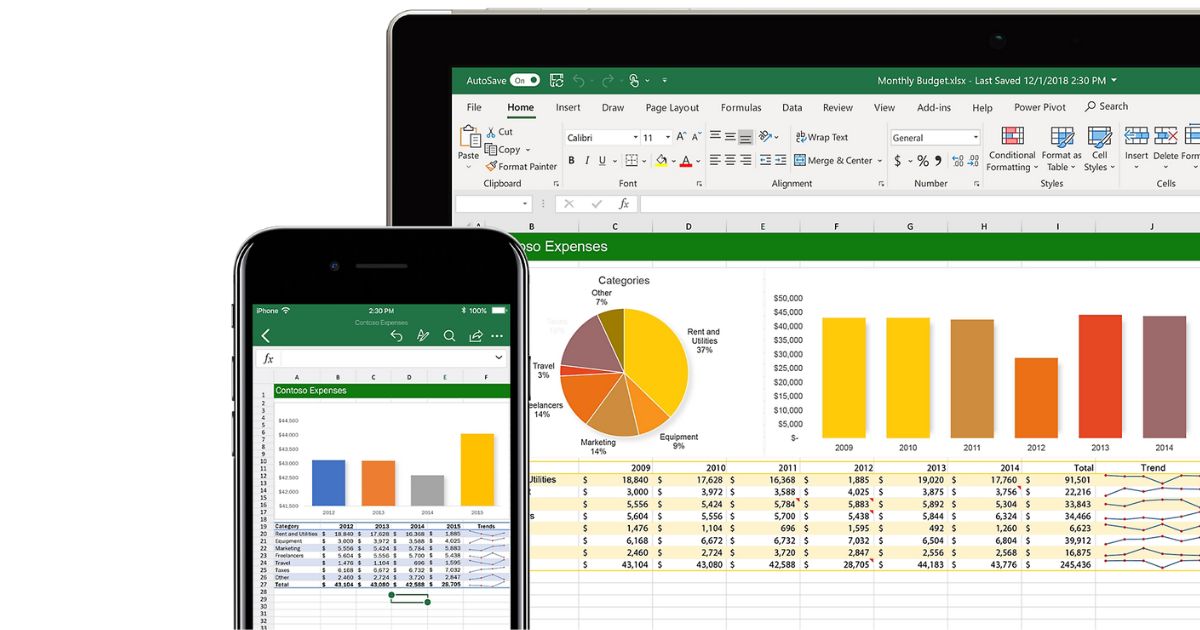Toggle italic formatting
Image resolution: width=1200 pixels, height=630 pixels.
click(x=586, y=160)
